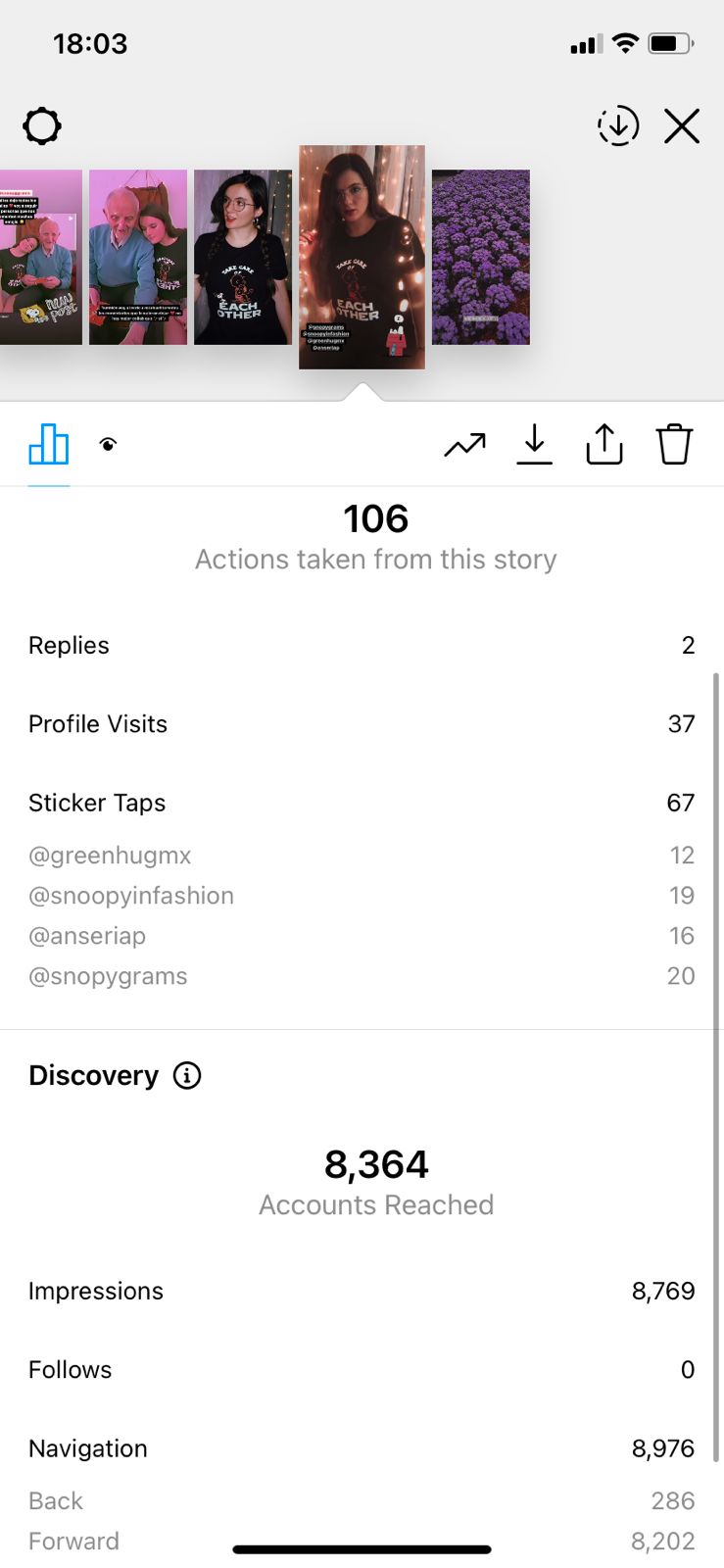Tap the @snoopyinfashion sticker tap entry
724x1568 pixels.
tap(131, 896)
